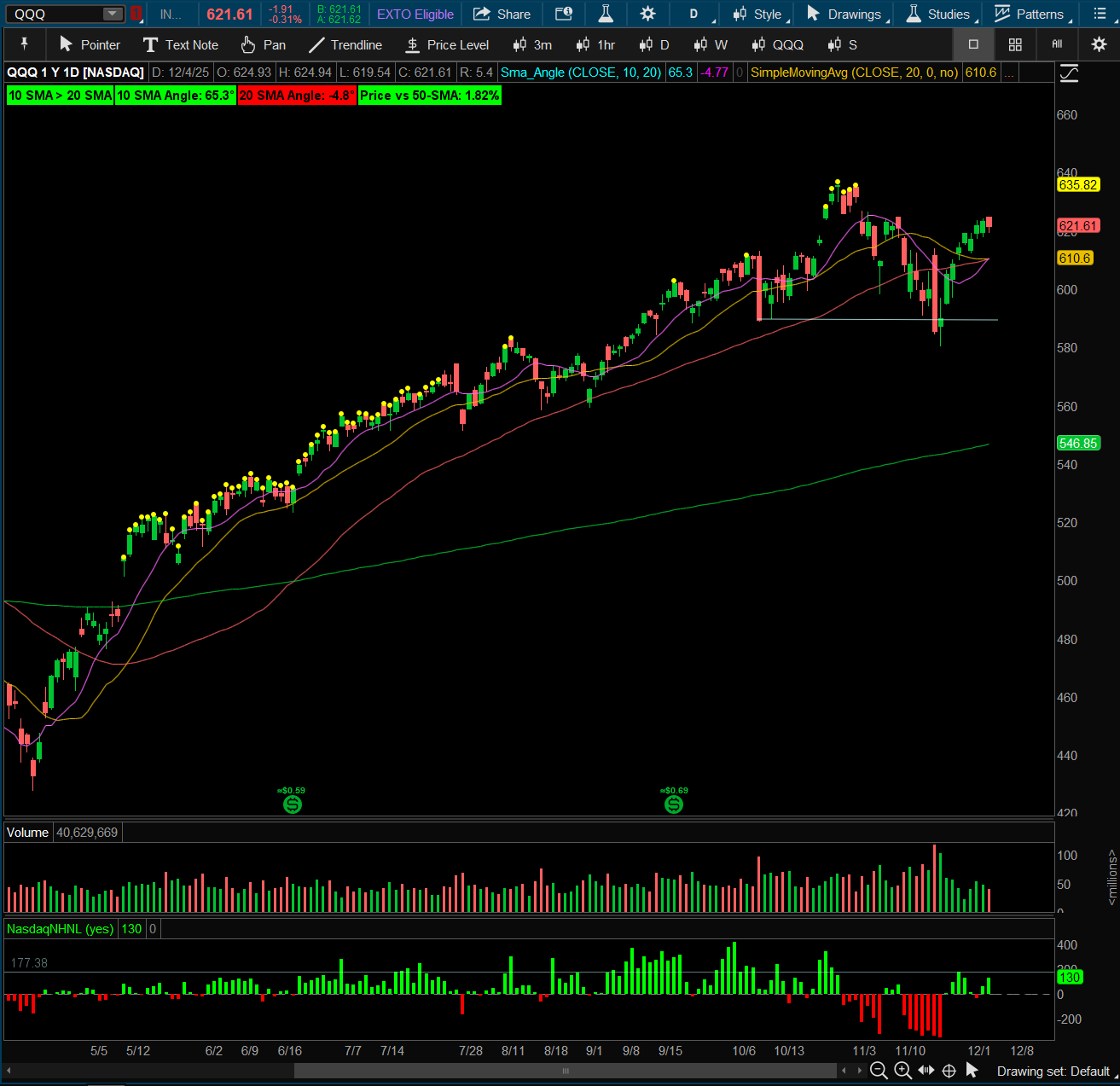
Task: Switch to the 3m timeframe
Action: (x=532, y=44)
